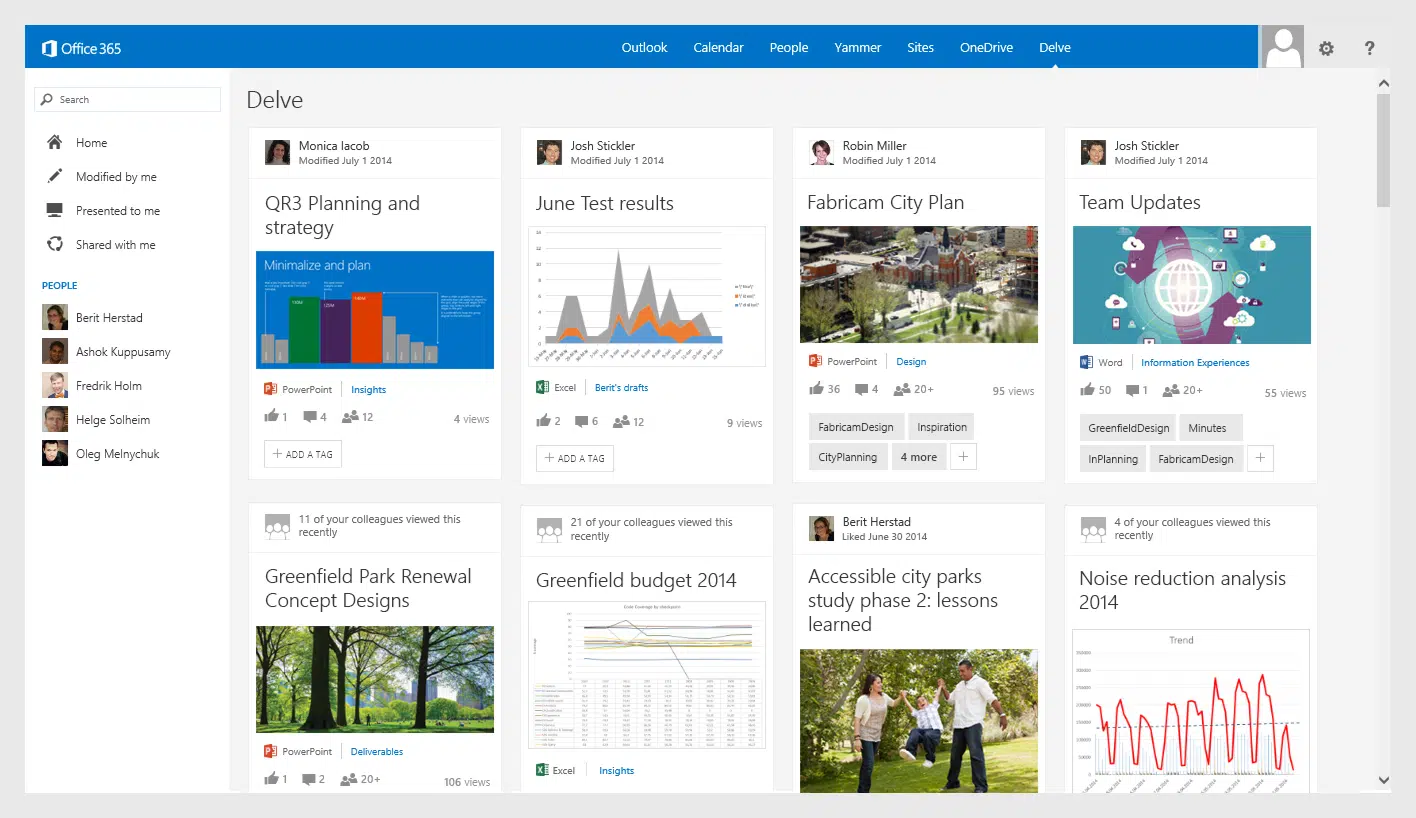Open Accessible city parks study title

tap(903, 600)
